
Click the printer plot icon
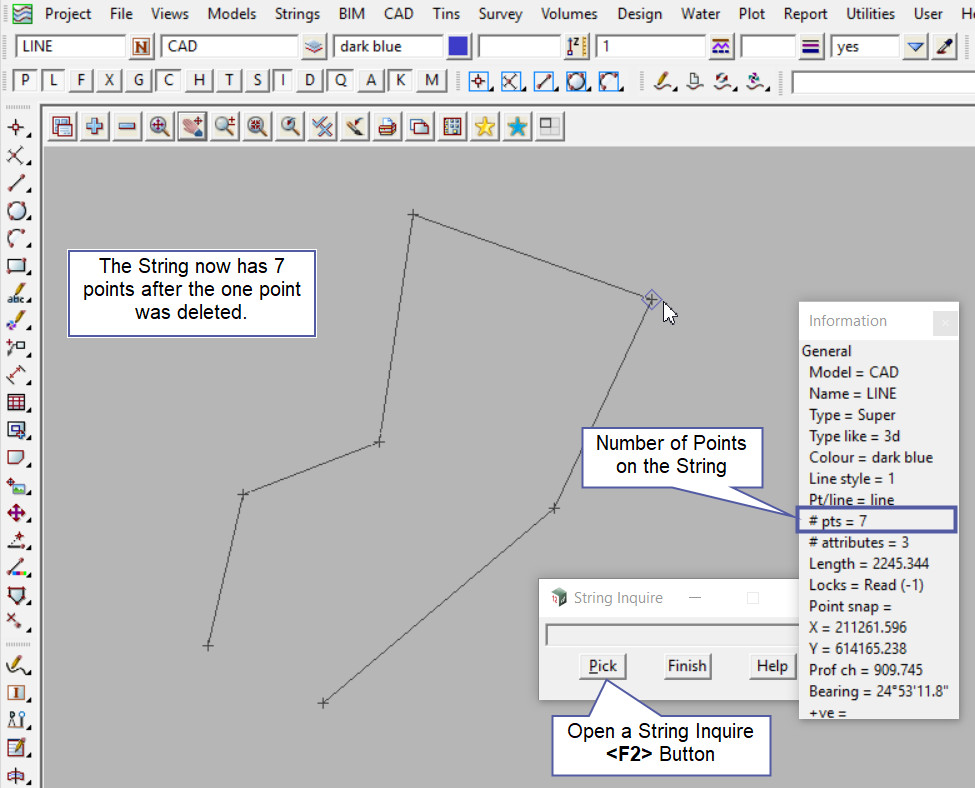point(387,126)
